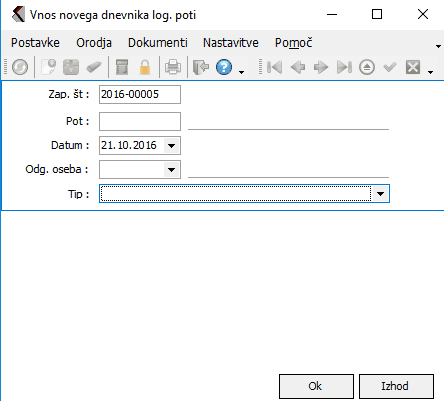Expand the Tip combo box arrow
Image resolution: width=444 pixels, height=401 pixels.
[x=380, y=194]
